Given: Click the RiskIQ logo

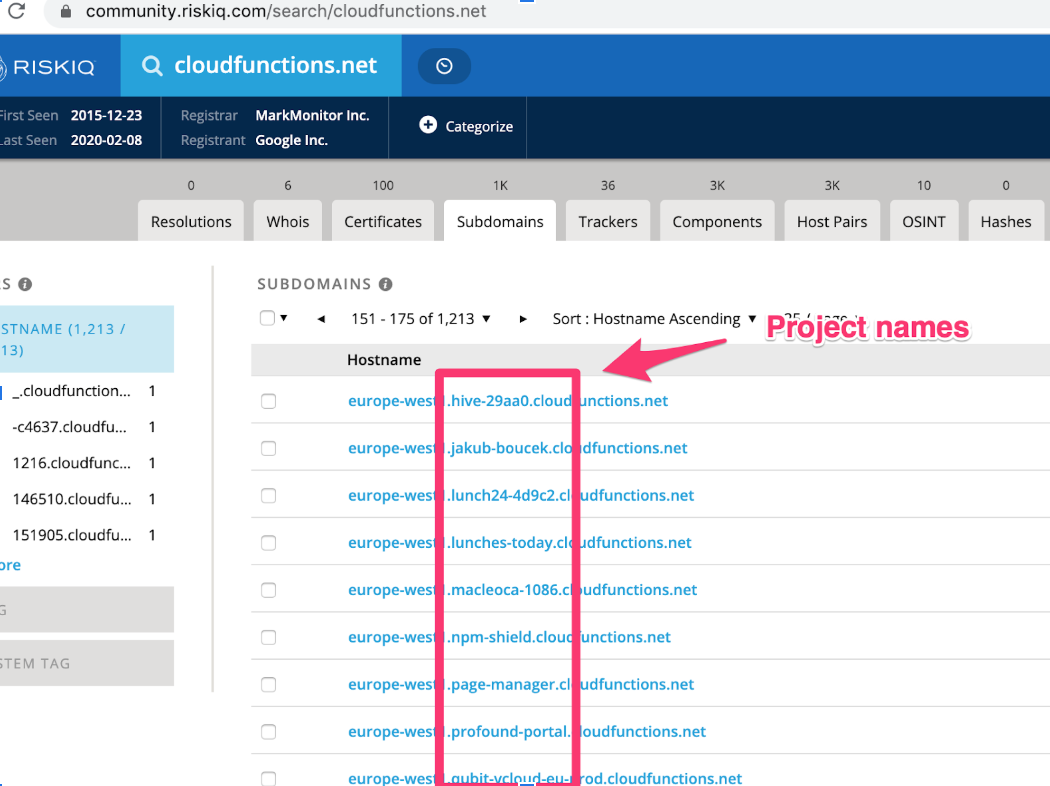Looking at the screenshot, I should [x=48, y=66].
